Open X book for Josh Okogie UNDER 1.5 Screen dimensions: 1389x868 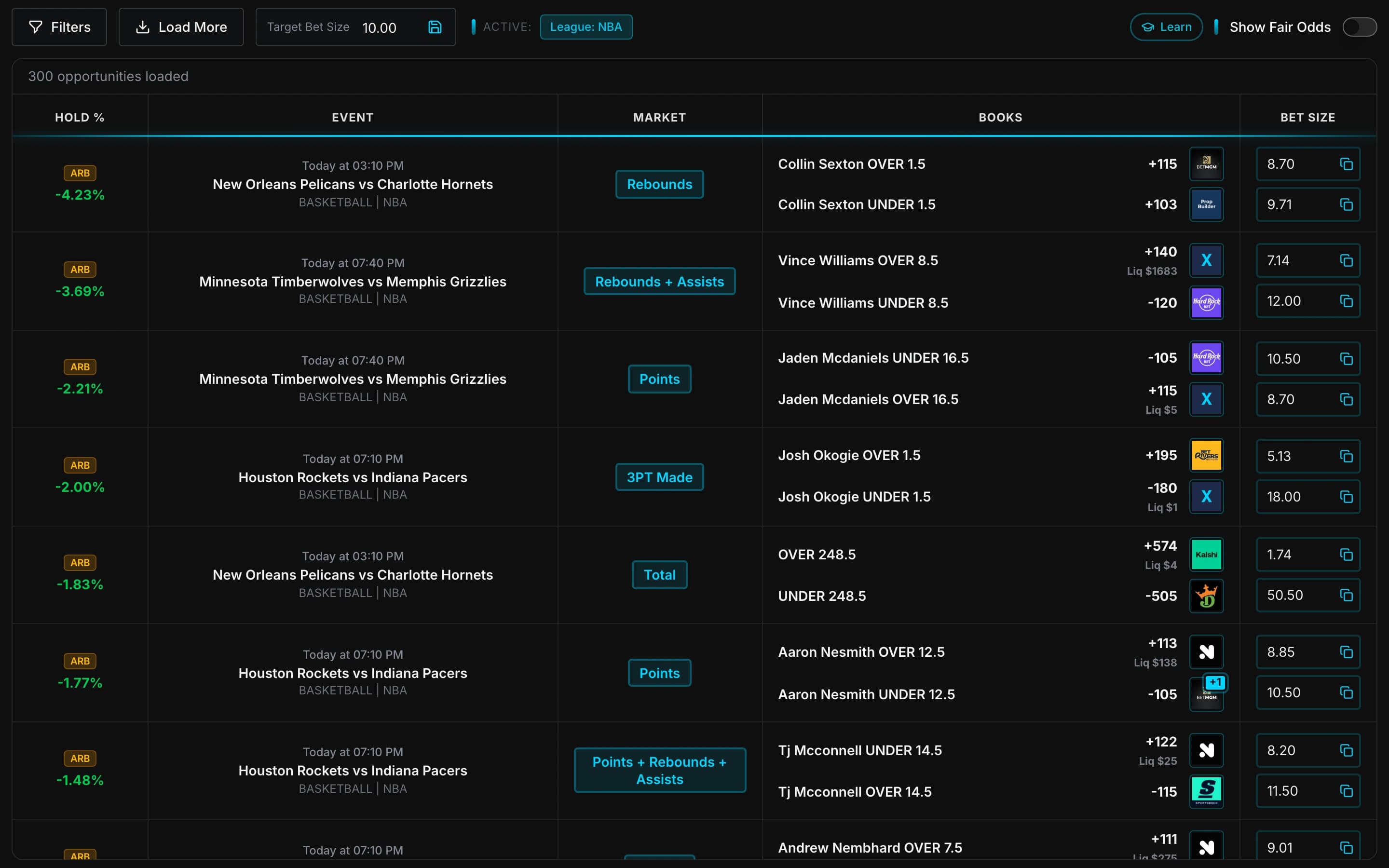point(1206,497)
